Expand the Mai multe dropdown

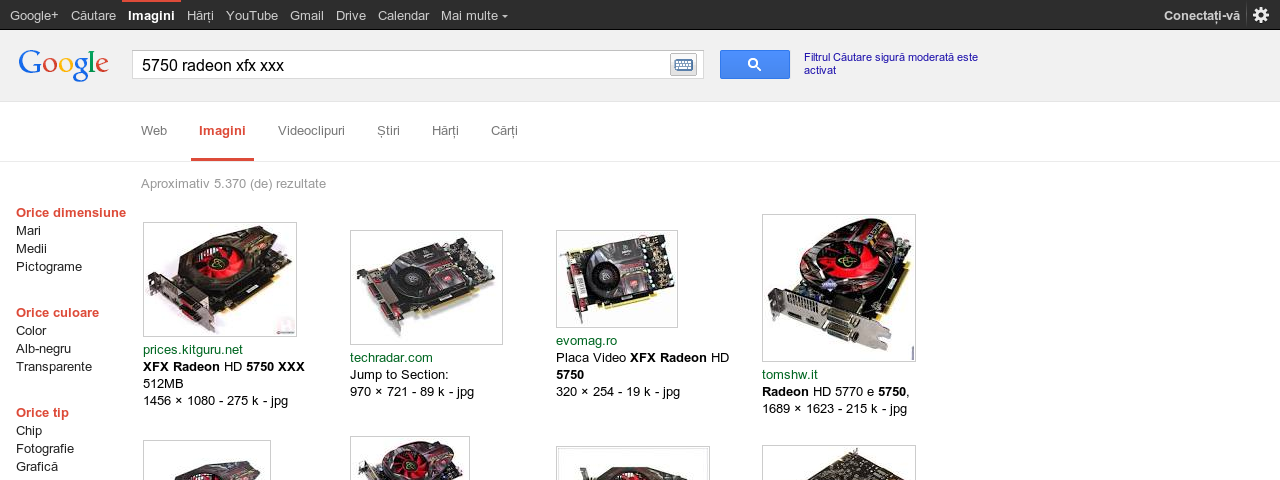[x=474, y=15]
